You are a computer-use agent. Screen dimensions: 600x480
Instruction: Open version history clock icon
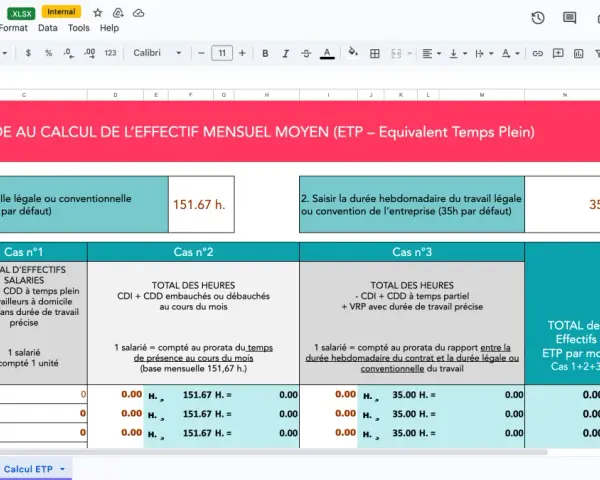tap(538, 18)
